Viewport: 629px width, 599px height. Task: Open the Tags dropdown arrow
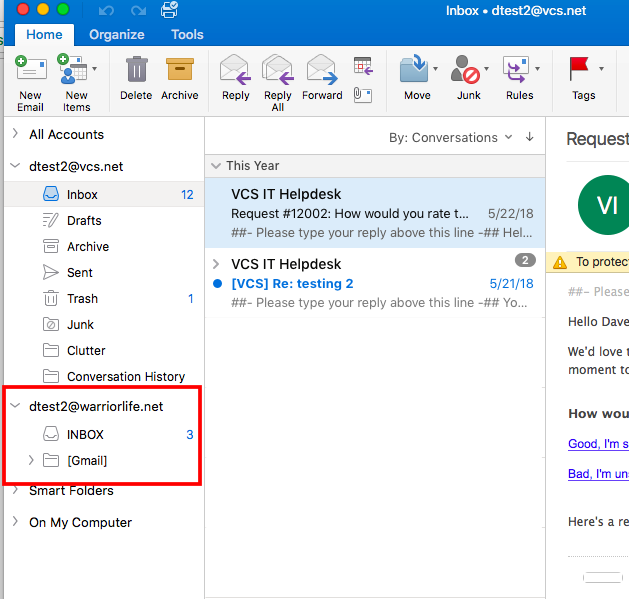601,69
